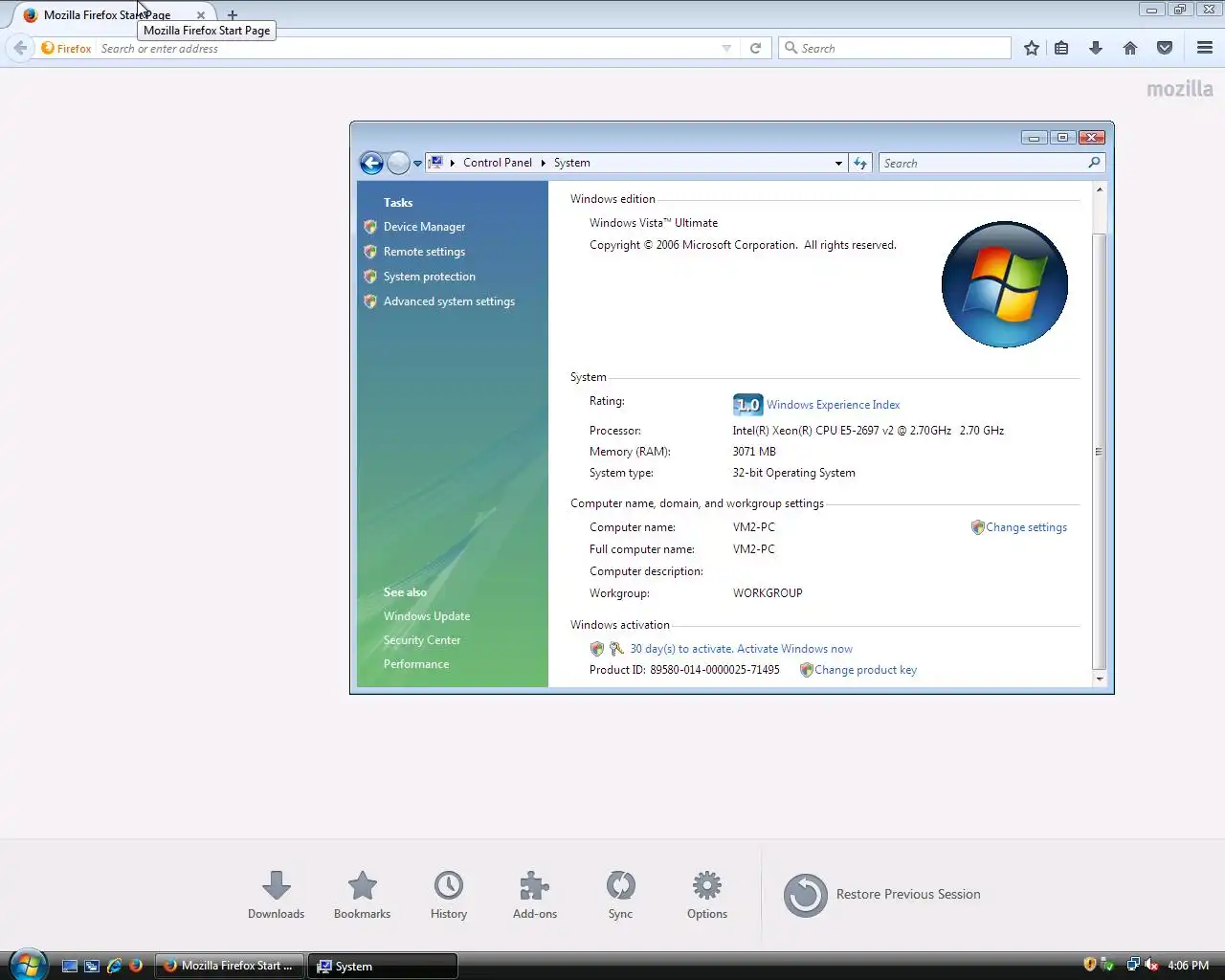Click Show Desktop quick launch icon
Viewport: 1225px width, 980px height.
pos(69,966)
